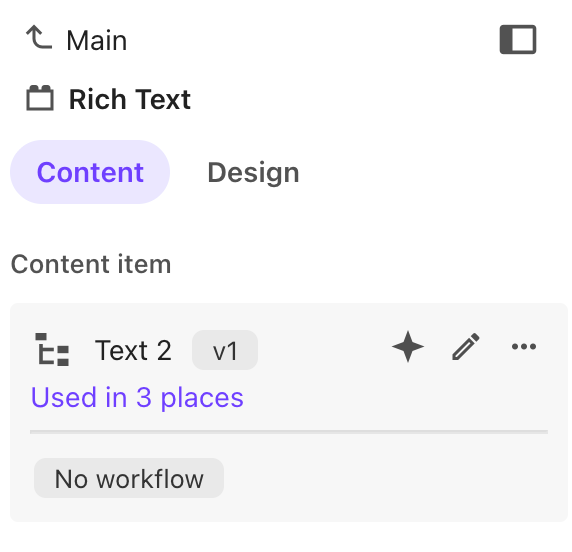Edit Text 2 with the pencil icon
The image size is (572, 552).
[x=466, y=346]
